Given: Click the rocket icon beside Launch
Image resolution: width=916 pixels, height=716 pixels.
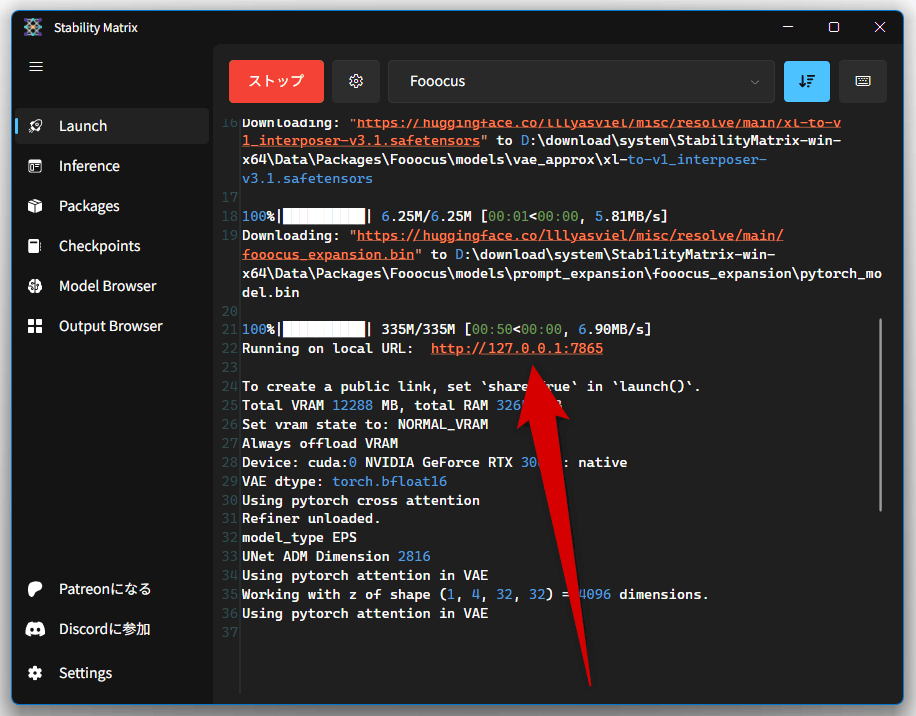Looking at the screenshot, I should click(x=36, y=126).
